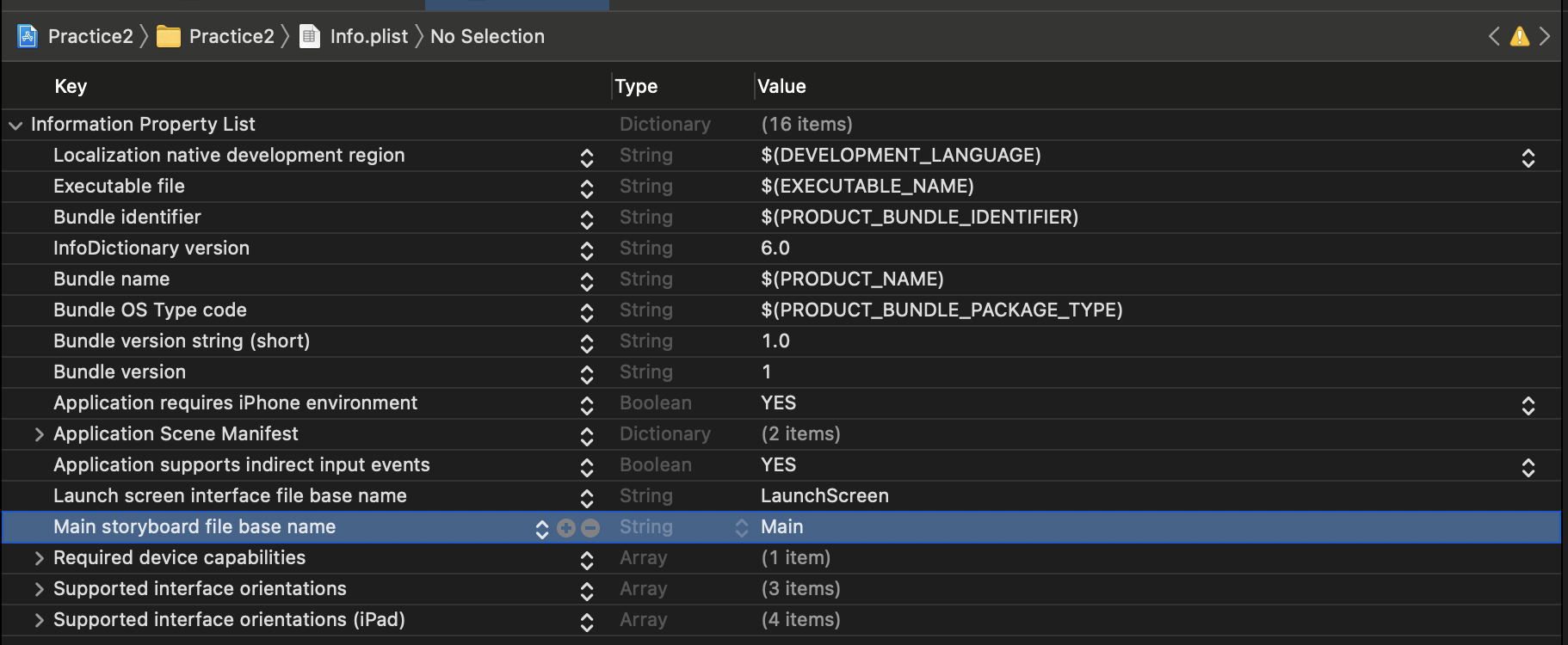This screenshot has height=645, width=1568.
Task: Click the Value column header
Action: 781,86
